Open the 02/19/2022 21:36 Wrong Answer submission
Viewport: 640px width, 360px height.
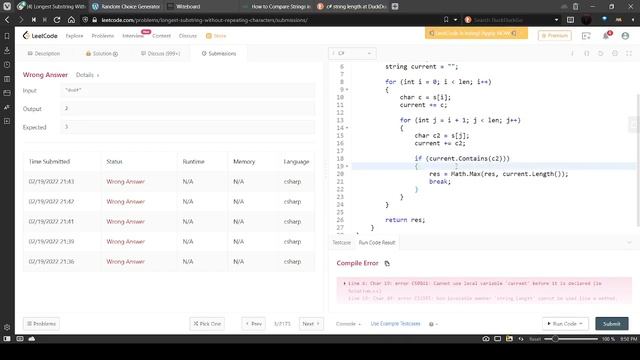pyautogui.click(x=125, y=262)
